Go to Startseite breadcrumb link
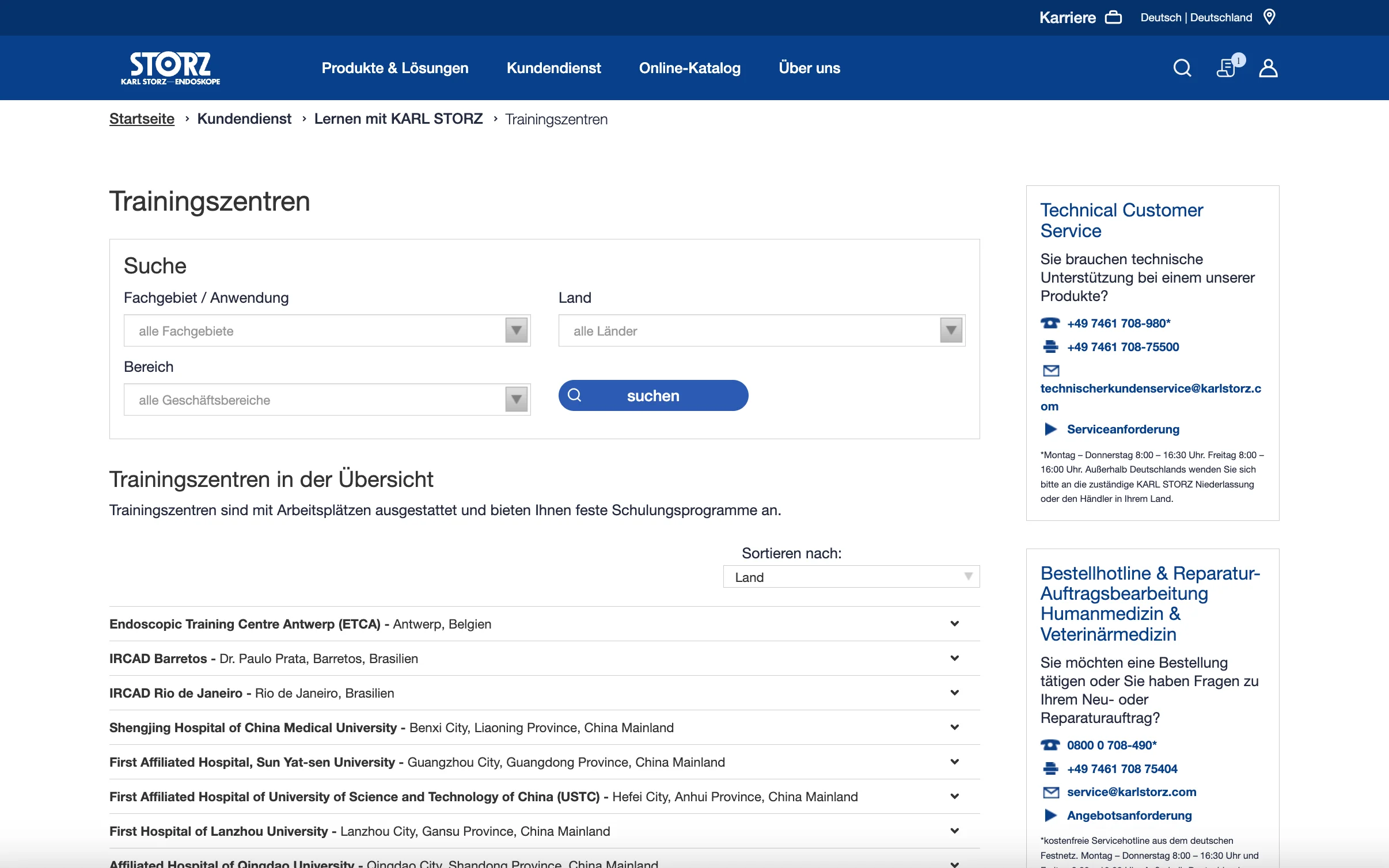1389x868 pixels. (142, 119)
